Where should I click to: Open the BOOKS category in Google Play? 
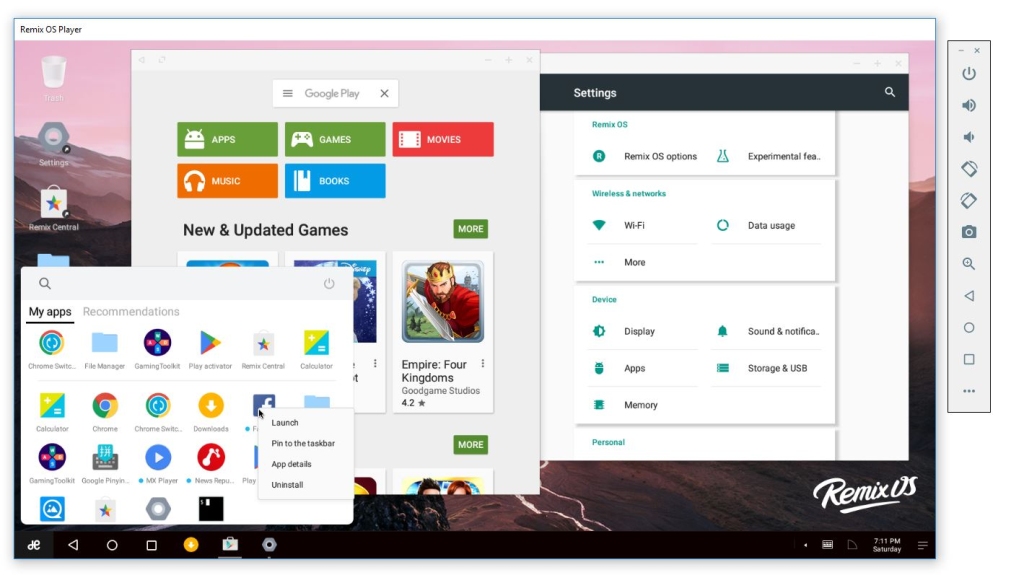tap(335, 181)
